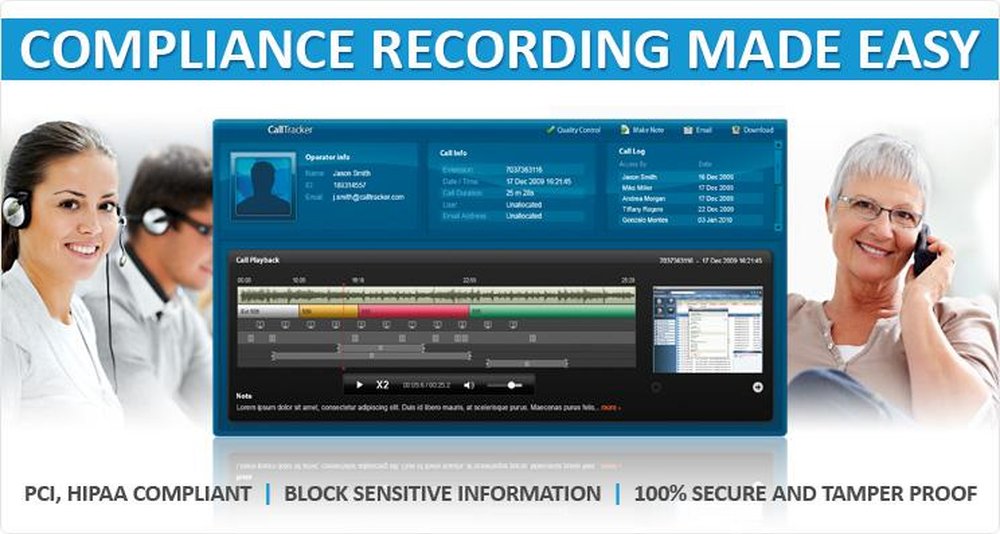Click the Call Info heading
The width and height of the screenshot is (1000, 534).
(453, 153)
